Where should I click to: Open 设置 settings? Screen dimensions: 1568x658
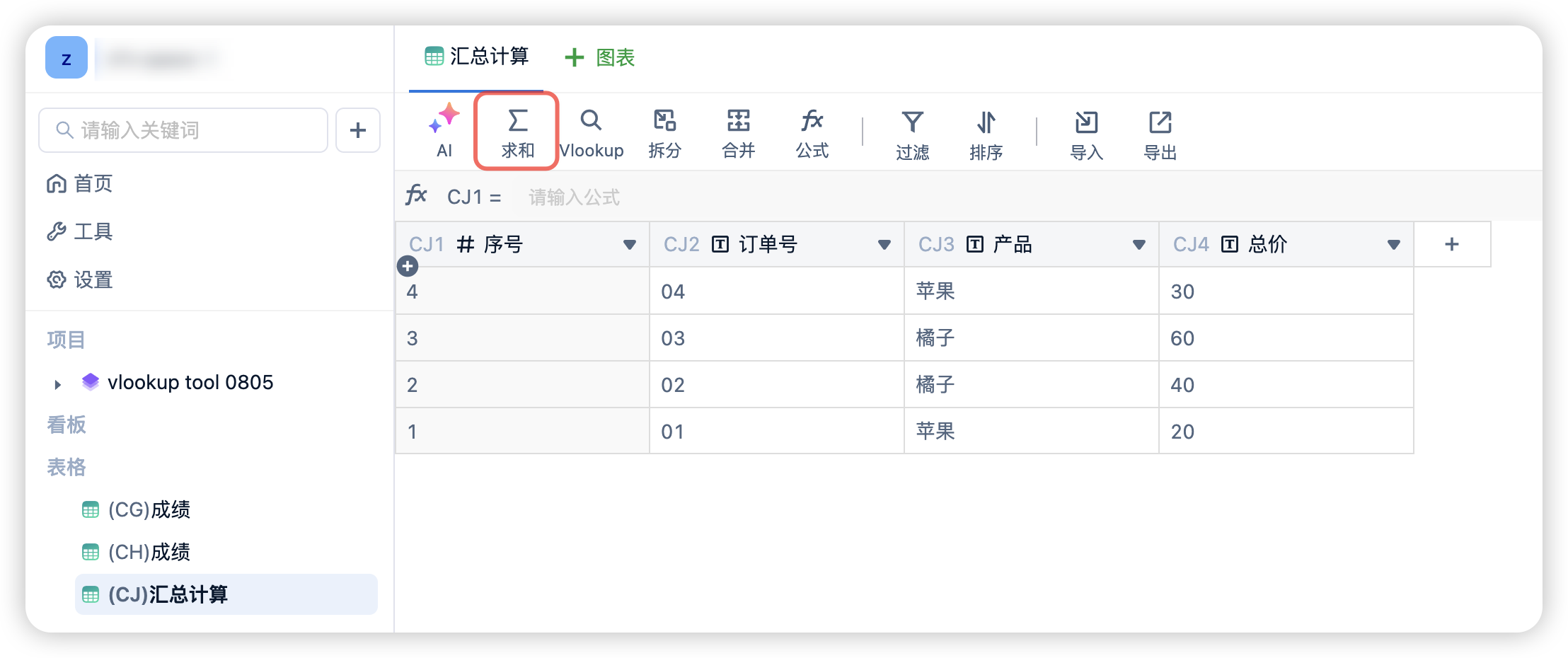pyautogui.click(x=79, y=279)
